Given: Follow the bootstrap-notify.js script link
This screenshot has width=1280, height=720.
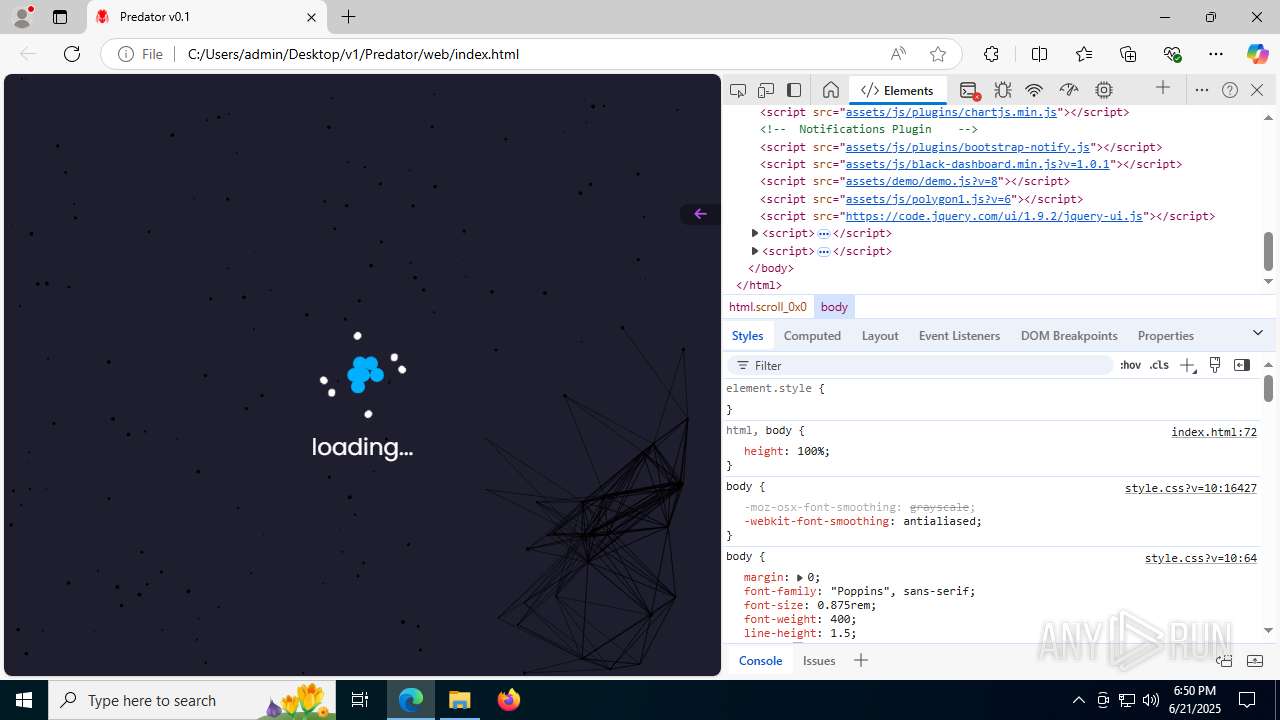Looking at the screenshot, I should [x=968, y=147].
